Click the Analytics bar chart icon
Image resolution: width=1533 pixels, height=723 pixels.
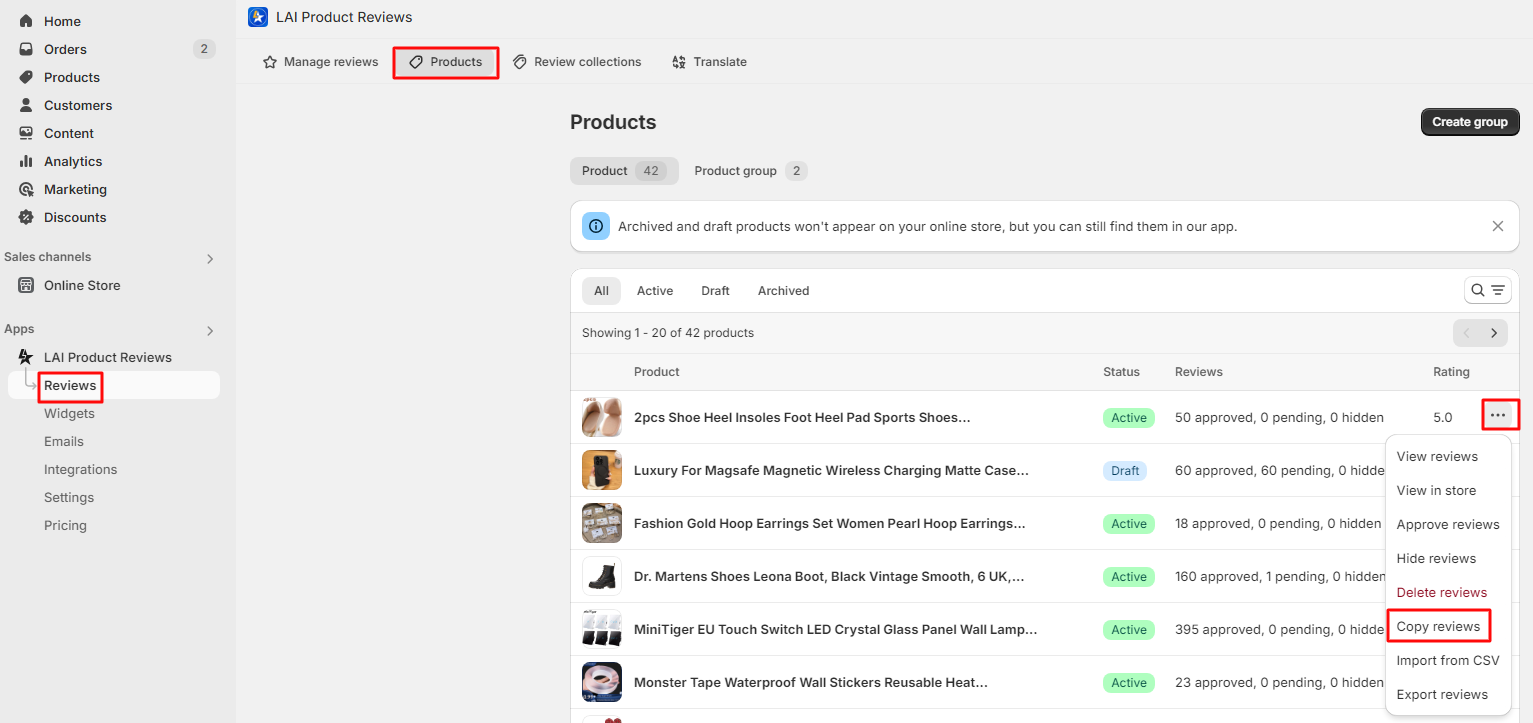point(26,161)
